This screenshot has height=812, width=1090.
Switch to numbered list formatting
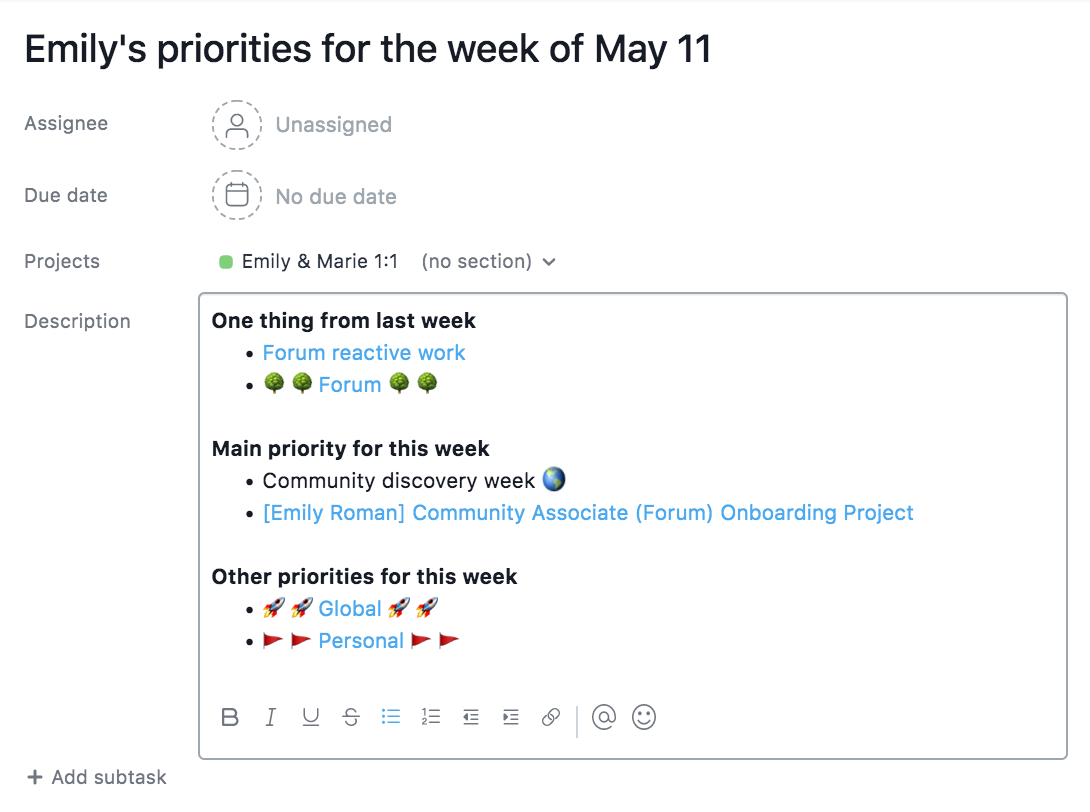431,717
